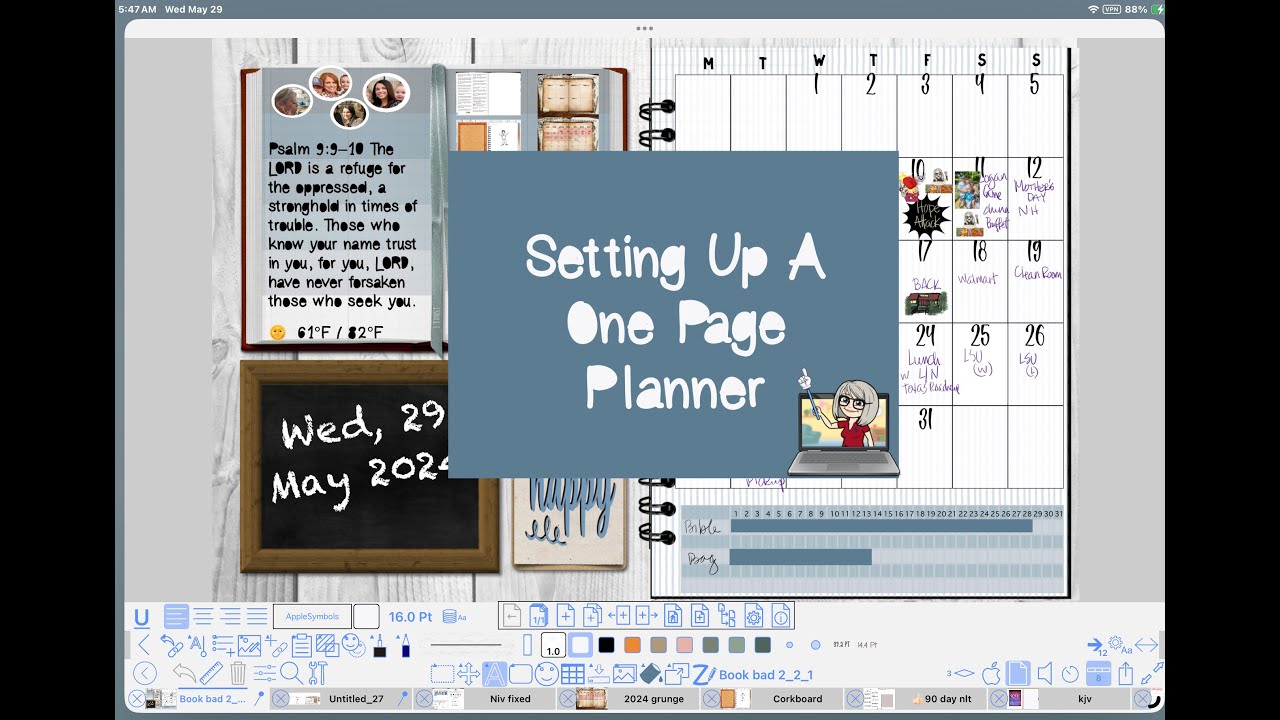Image resolution: width=1280 pixels, height=720 pixels.
Task: Toggle the speaker sound icon
Action: (x=1045, y=673)
